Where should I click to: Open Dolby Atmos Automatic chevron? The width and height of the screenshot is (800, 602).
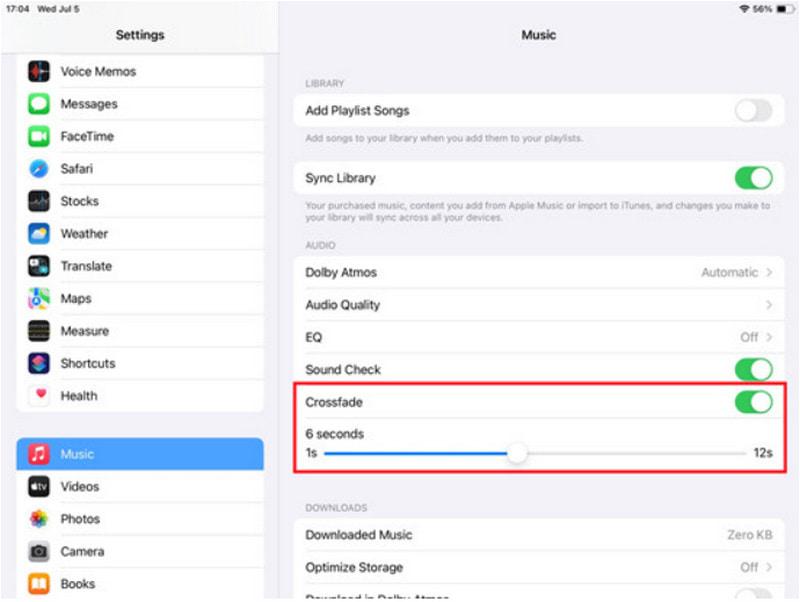click(769, 272)
